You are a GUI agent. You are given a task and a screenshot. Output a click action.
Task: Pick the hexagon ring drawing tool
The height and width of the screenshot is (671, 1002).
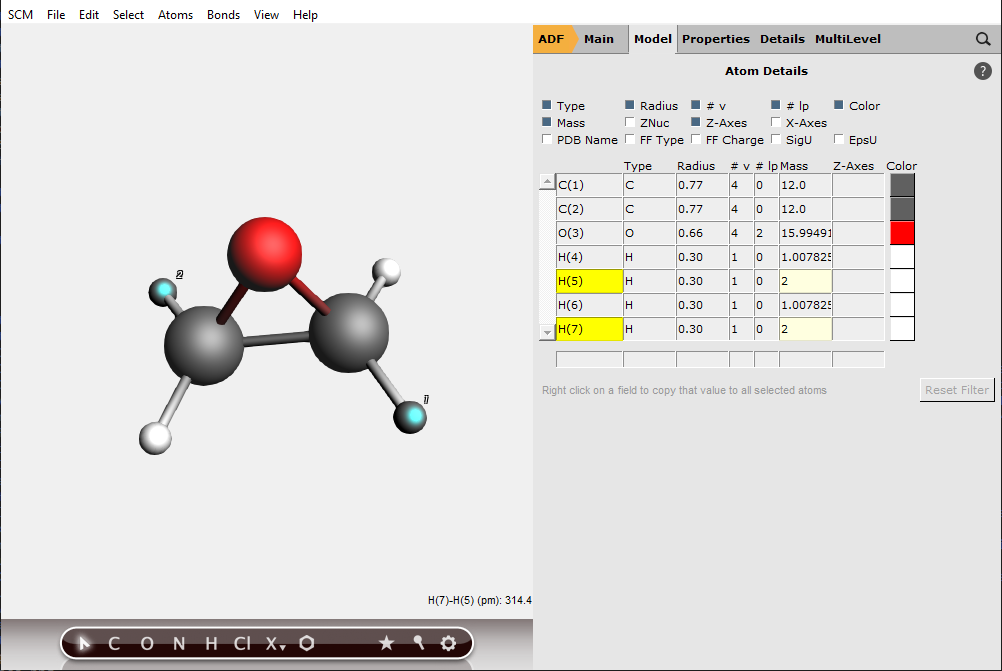point(306,644)
